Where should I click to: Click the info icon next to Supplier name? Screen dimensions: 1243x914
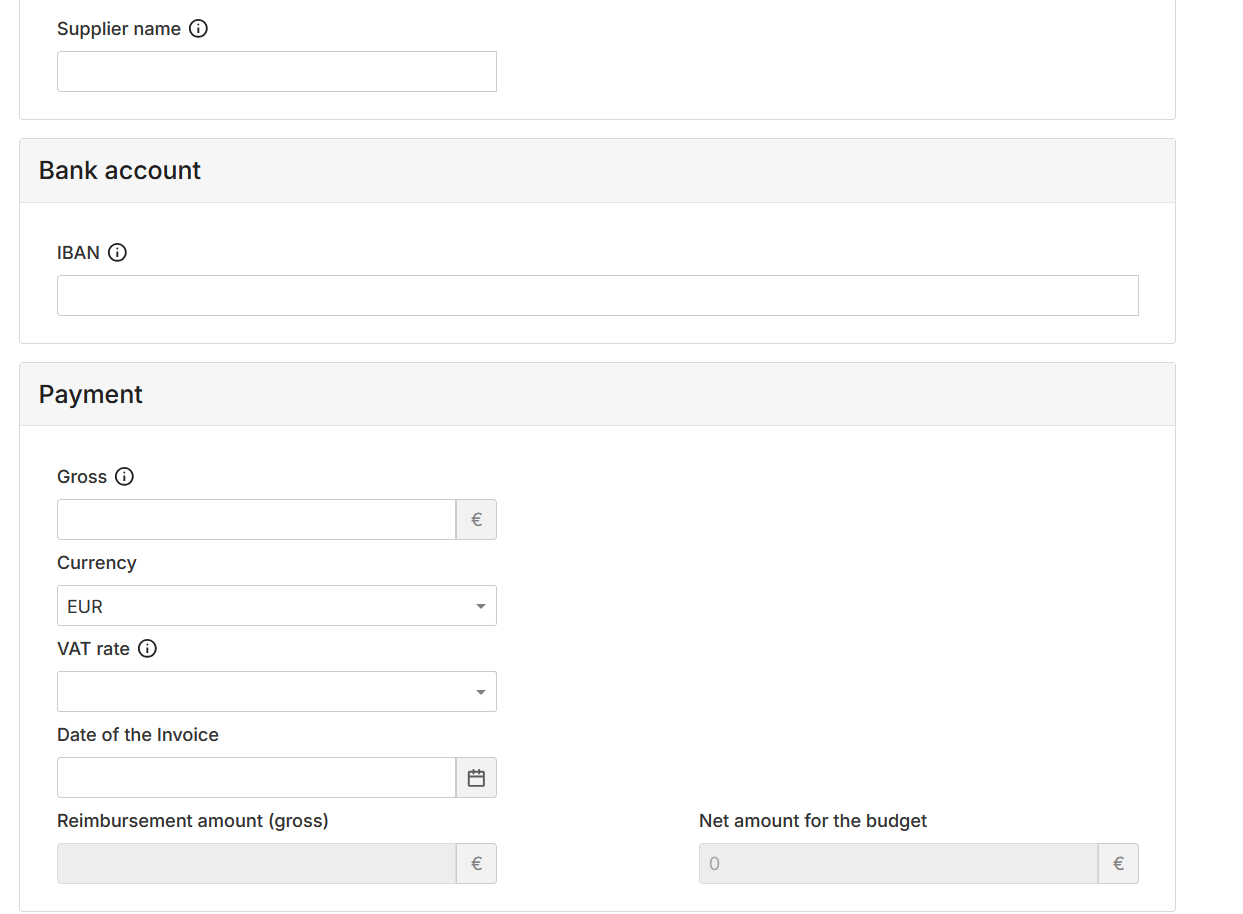[x=198, y=29]
